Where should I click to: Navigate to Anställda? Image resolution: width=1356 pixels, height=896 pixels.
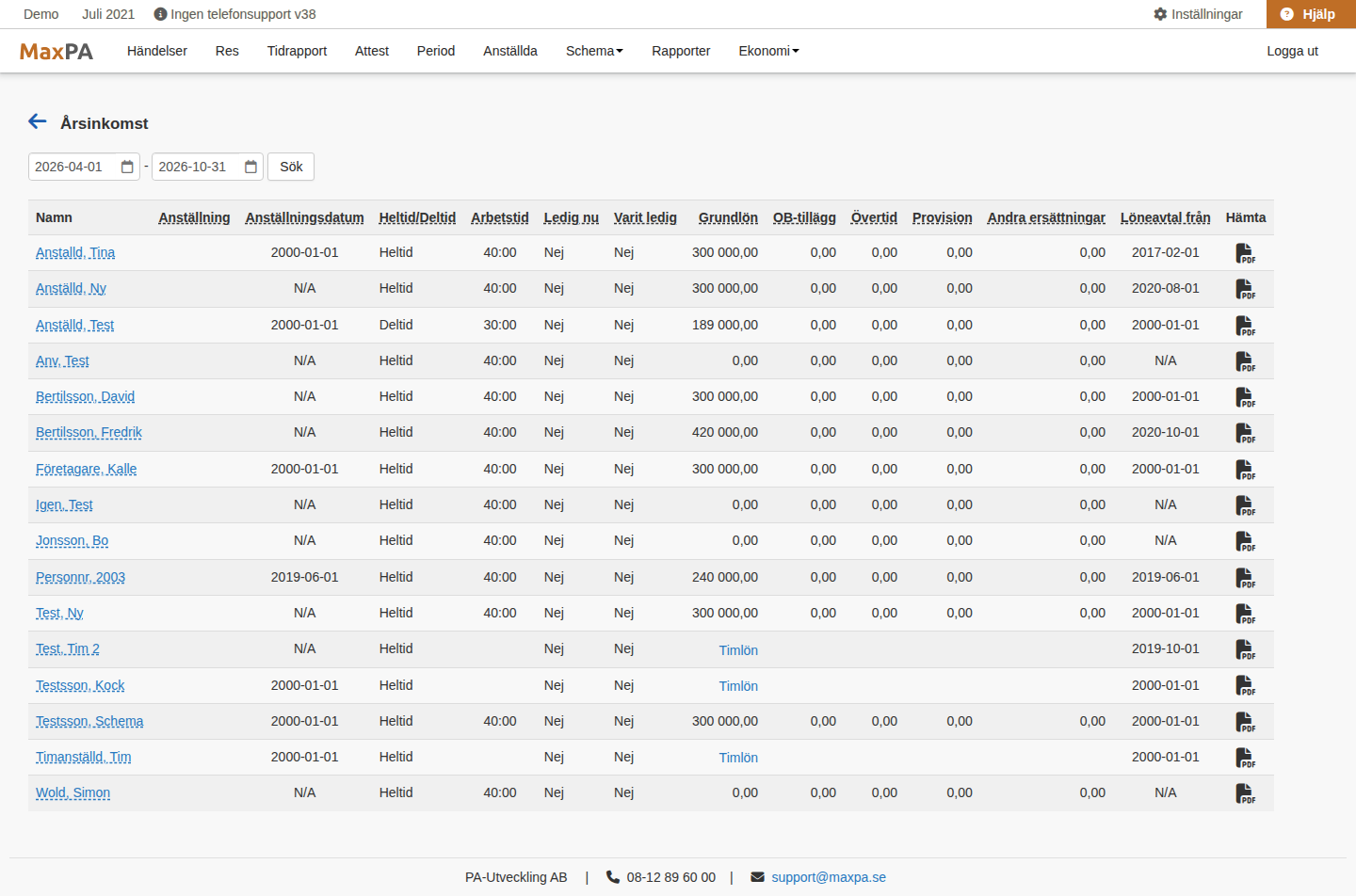tap(510, 51)
